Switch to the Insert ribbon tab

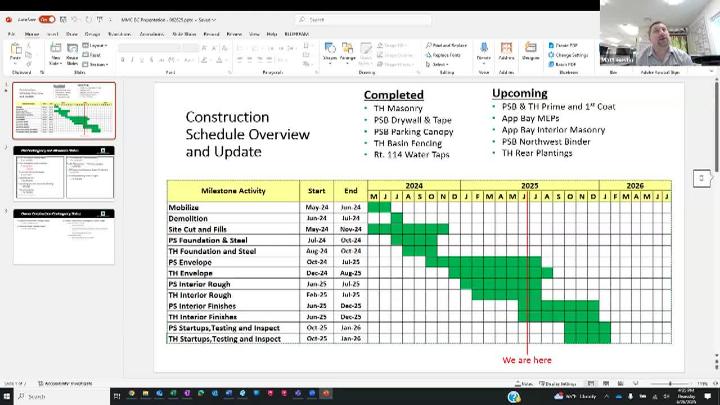point(53,34)
